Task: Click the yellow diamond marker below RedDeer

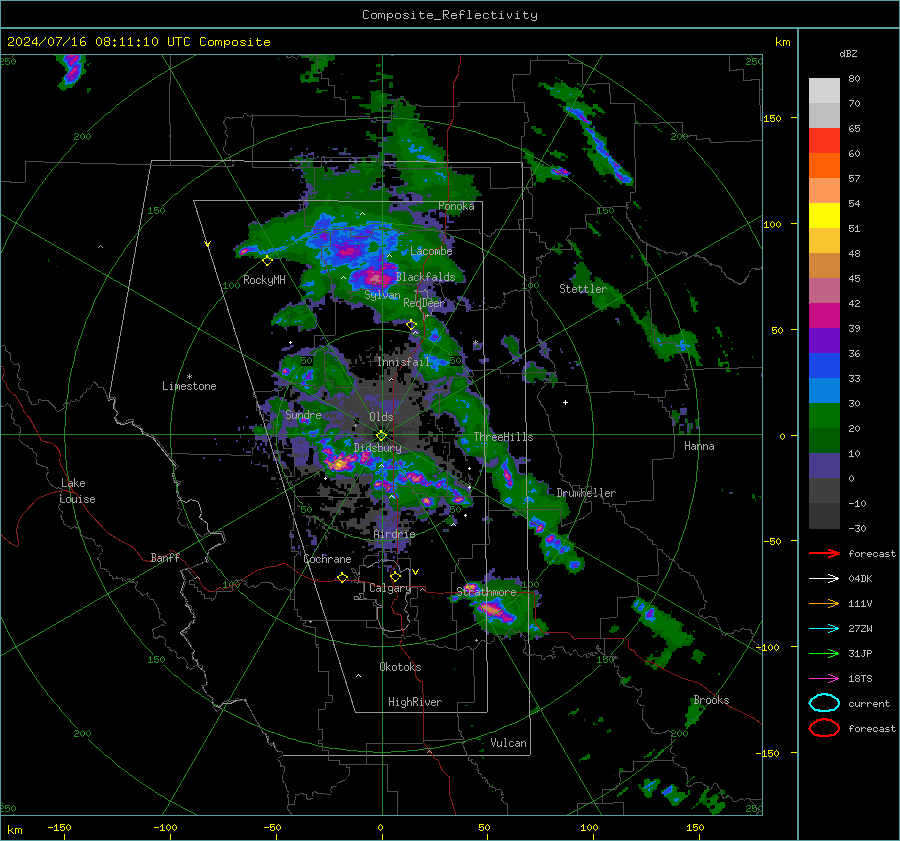Action: (x=411, y=325)
